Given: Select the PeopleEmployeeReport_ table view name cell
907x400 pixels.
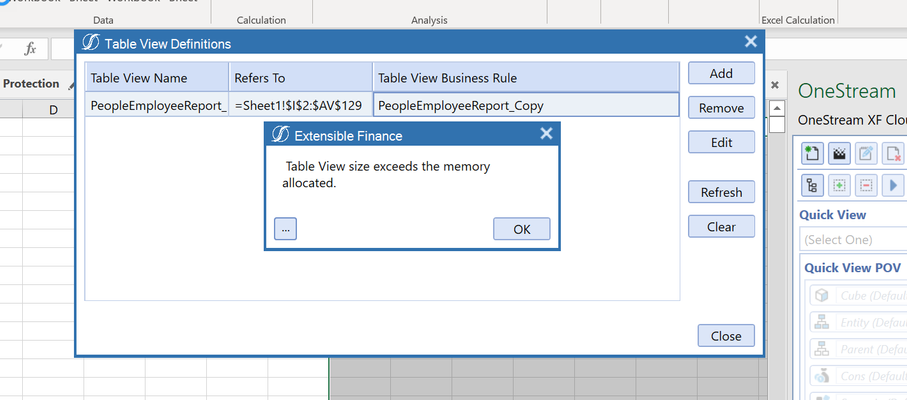Looking at the screenshot, I should pos(157,105).
